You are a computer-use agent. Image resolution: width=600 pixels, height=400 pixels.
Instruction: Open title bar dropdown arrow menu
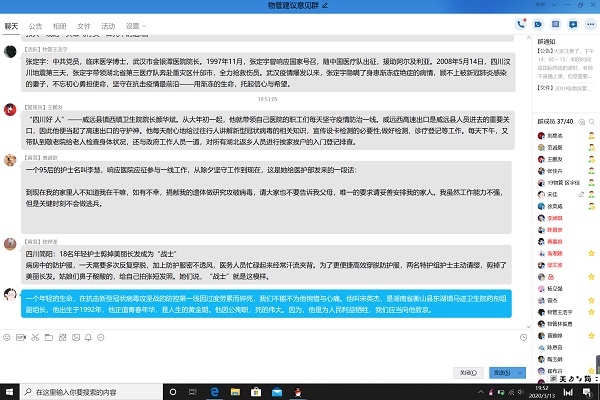click(554, 5)
